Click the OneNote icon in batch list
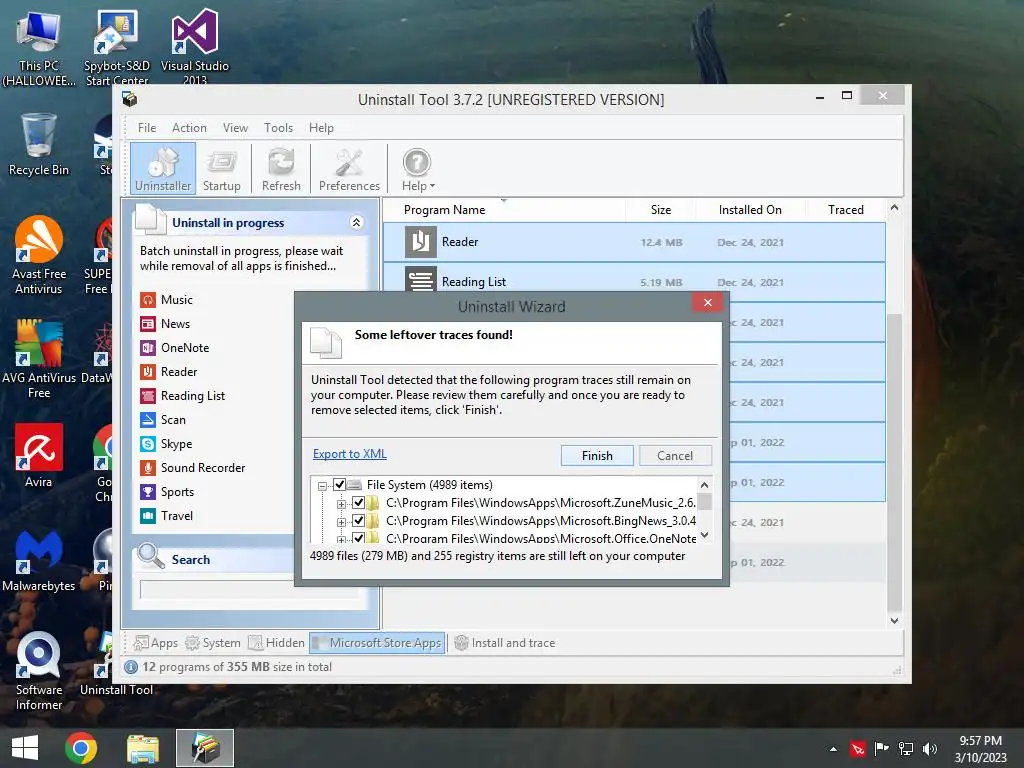Image resolution: width=1024 pixels, height=768 pixels. tap(148, 348)
